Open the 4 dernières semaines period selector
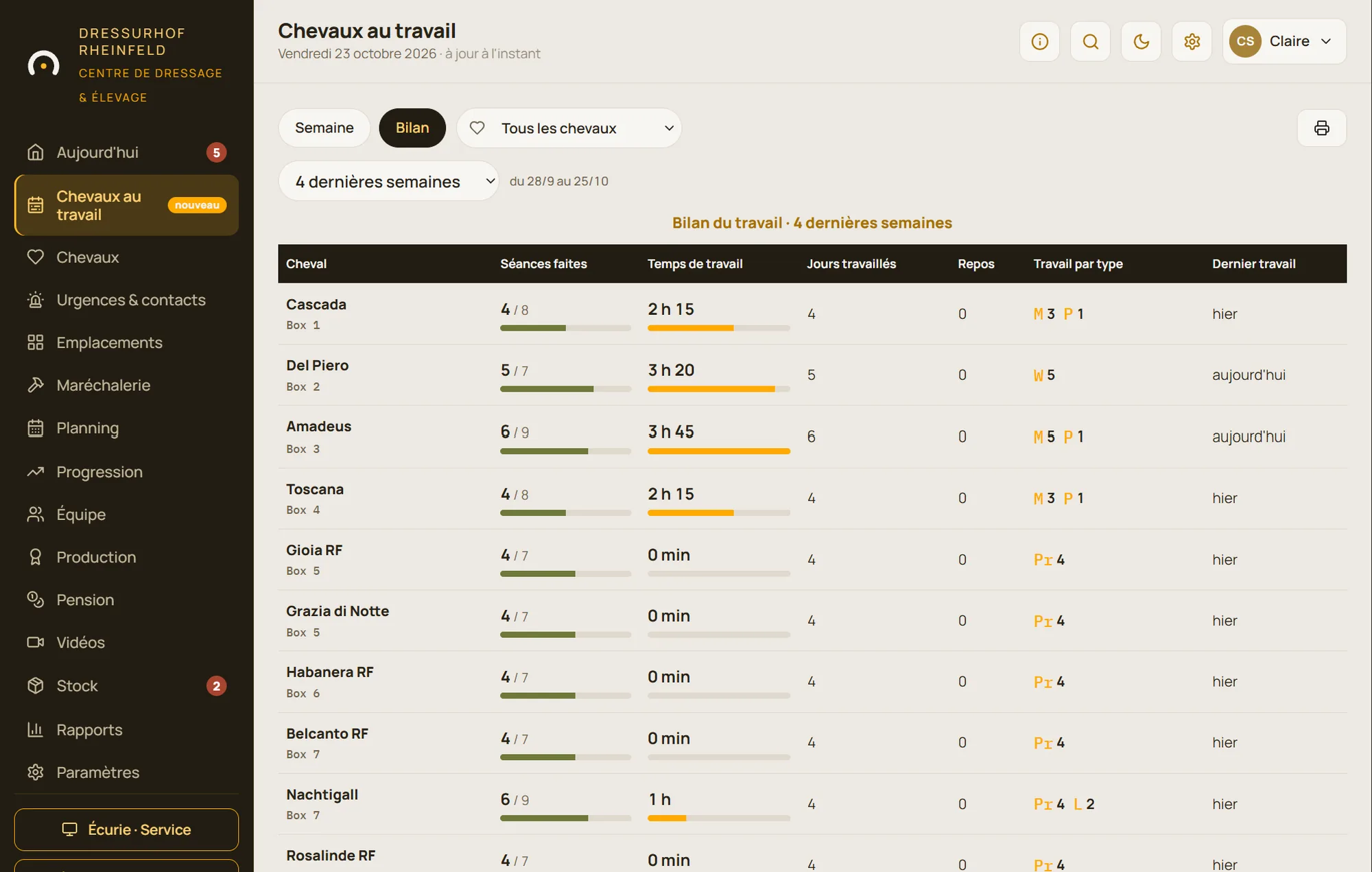 388,181
